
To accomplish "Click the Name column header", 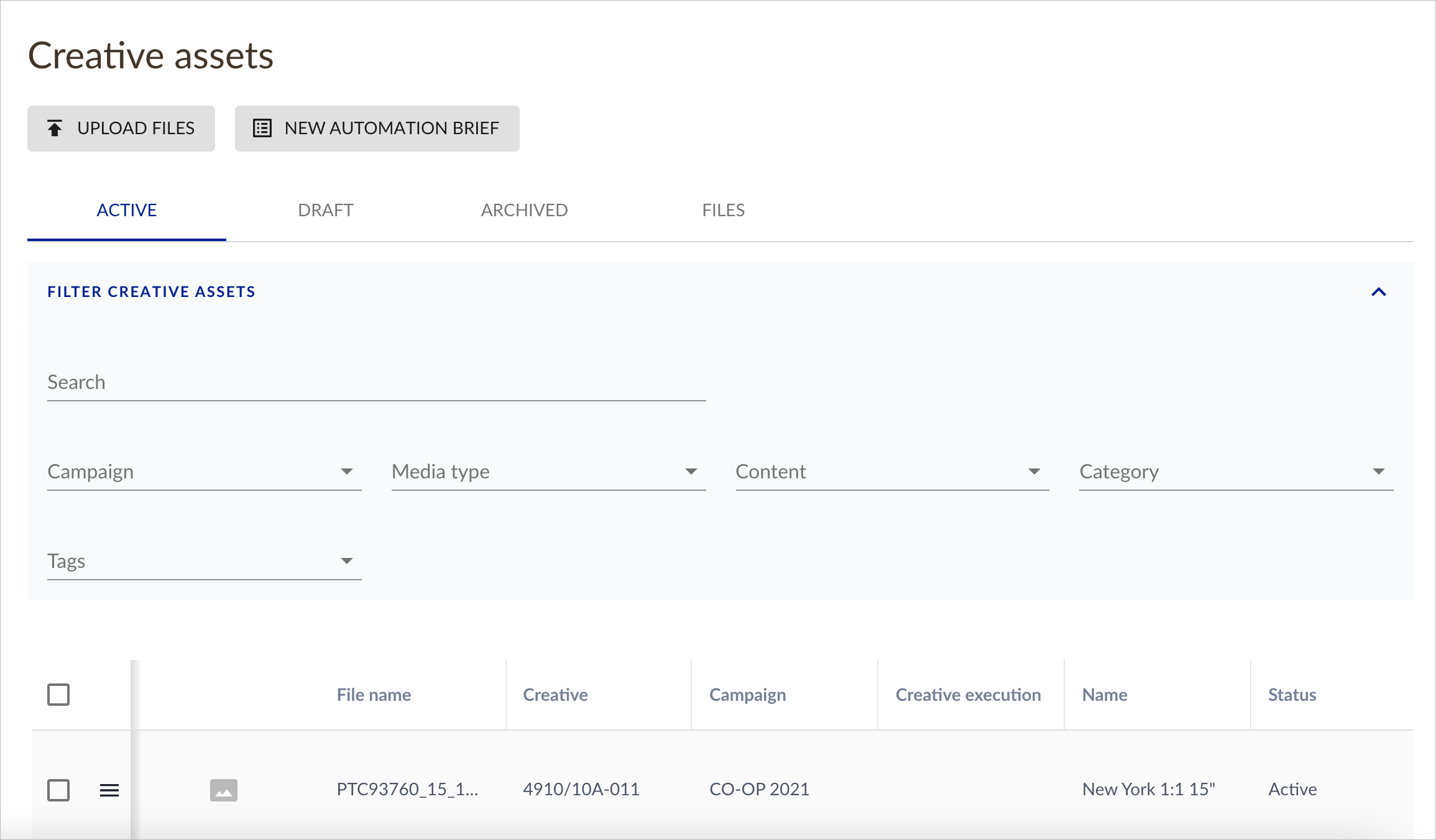I will (1105, 695).
